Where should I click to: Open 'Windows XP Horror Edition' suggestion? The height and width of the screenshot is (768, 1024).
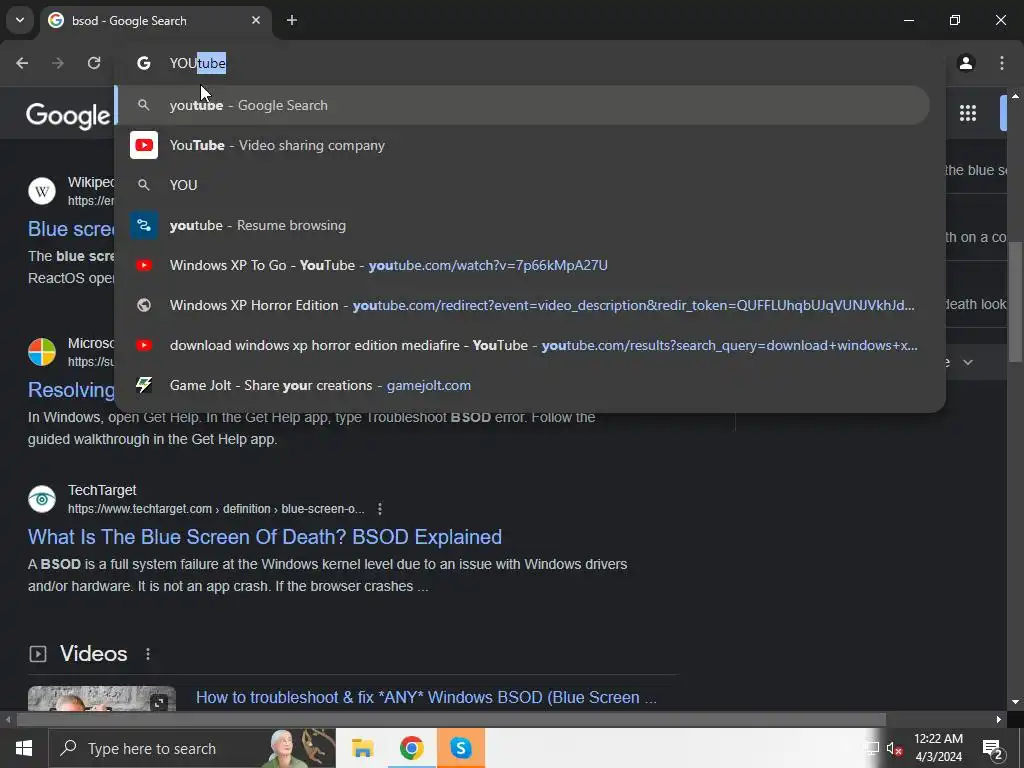pyautogui.click(x=522, y=305)
